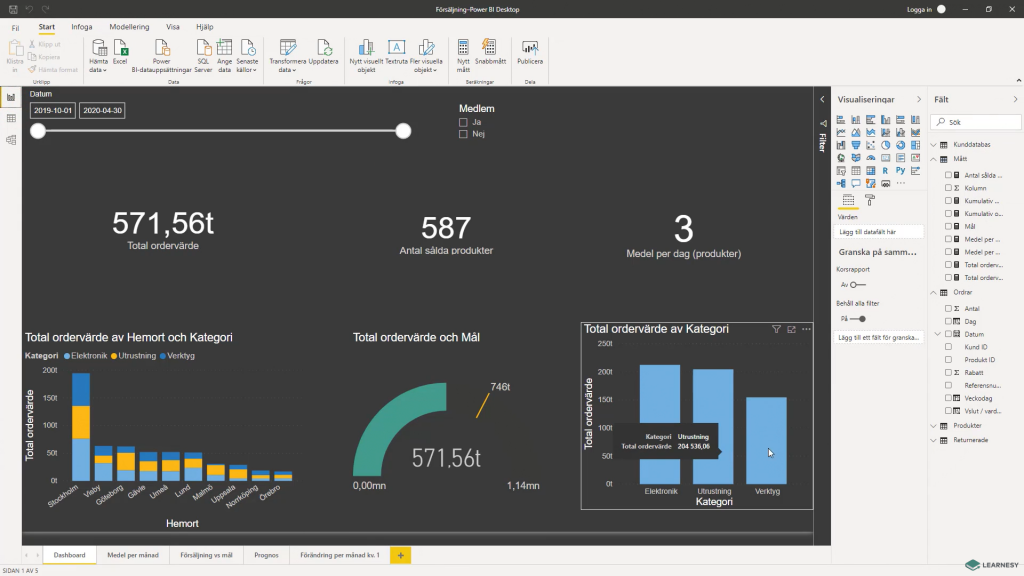
Task: Select the pie chart visualization
Action: tap(886, 145)
